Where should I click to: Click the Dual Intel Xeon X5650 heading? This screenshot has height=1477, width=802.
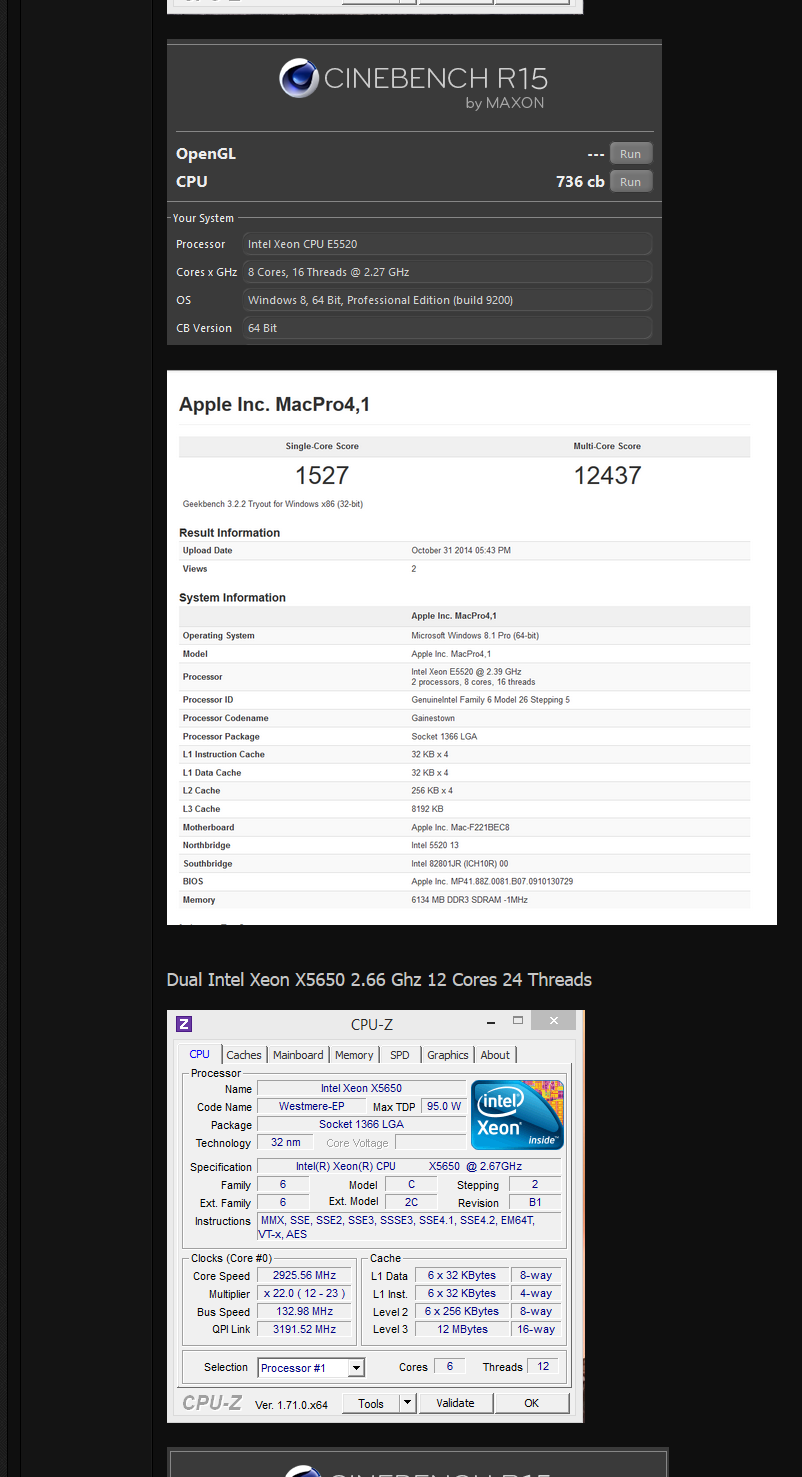click(x=379, y=980)
